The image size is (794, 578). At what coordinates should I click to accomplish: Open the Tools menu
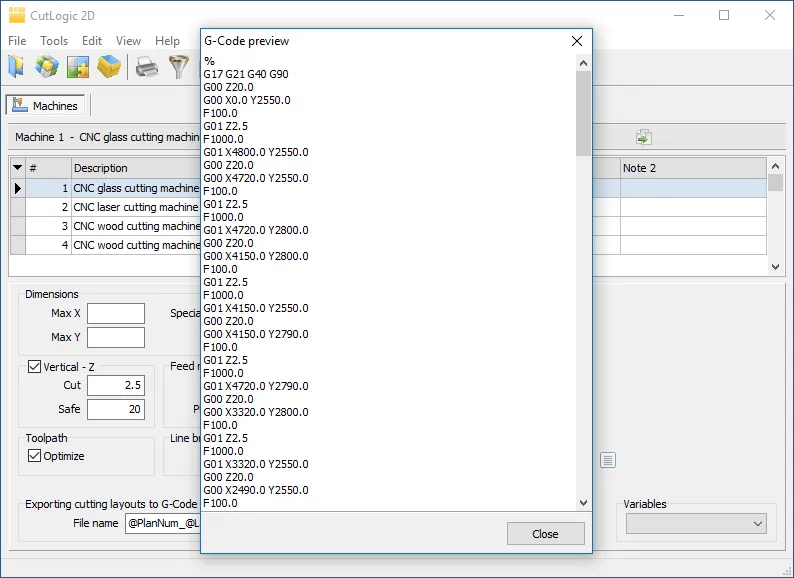coord(54,41)
